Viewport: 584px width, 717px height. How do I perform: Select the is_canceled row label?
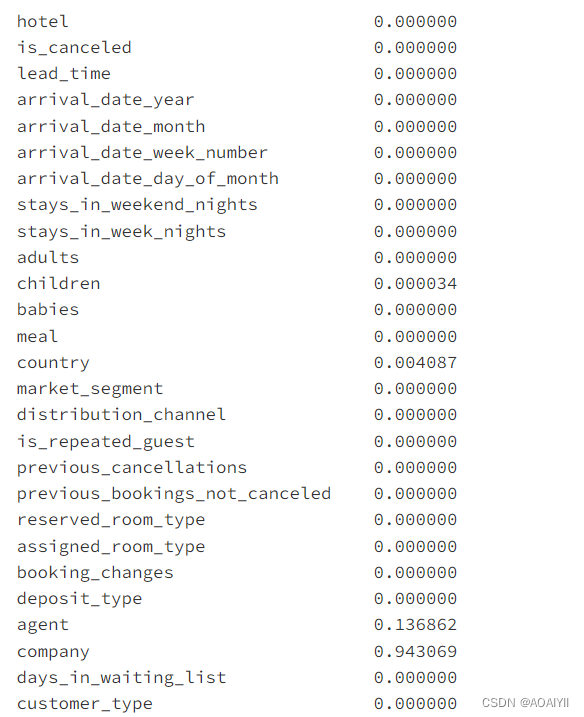(x=74, y=48)
